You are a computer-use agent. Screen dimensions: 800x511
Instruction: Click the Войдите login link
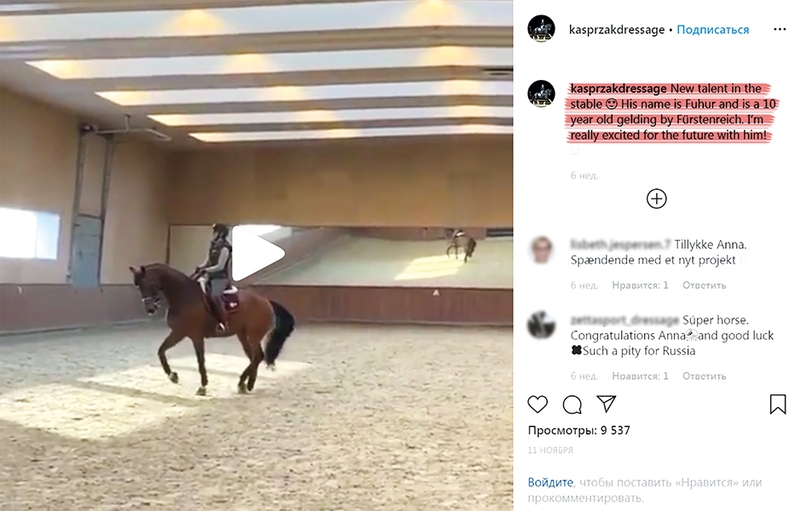click(x=550, y=482)
